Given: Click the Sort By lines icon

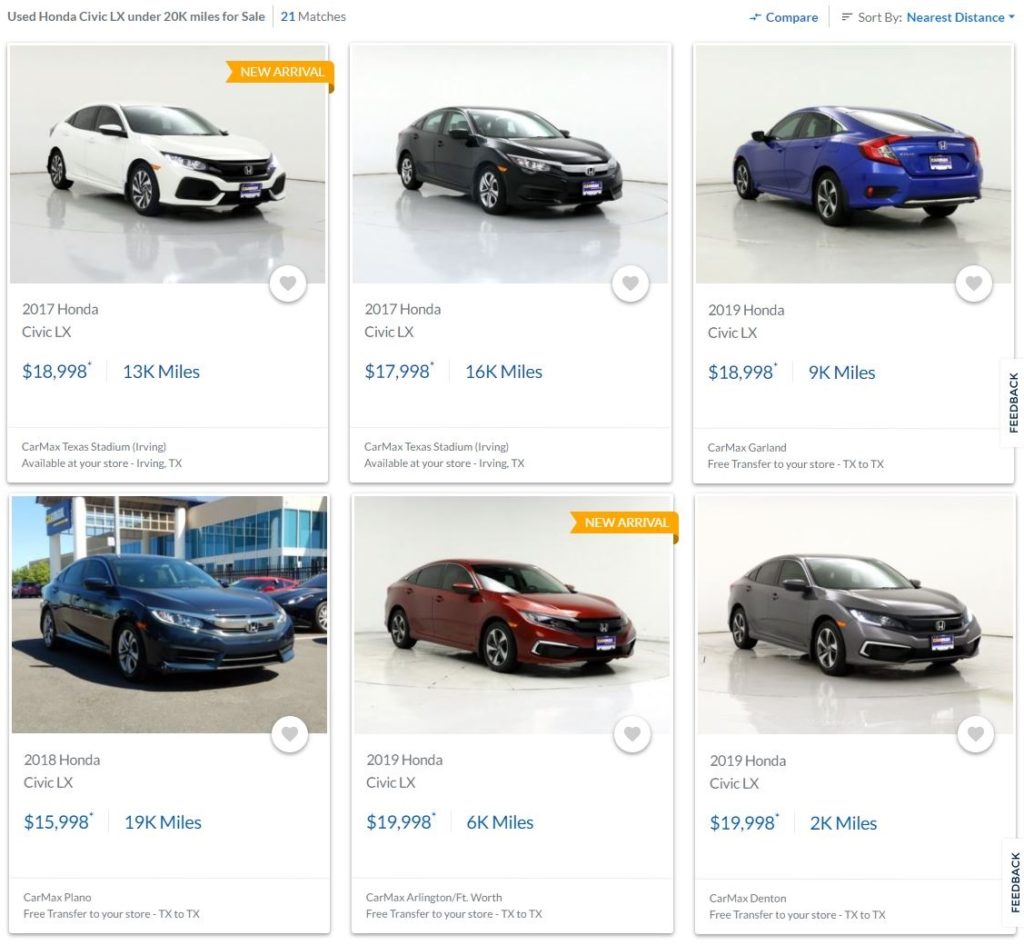Looking at the screenshot, I should click(847, 17).
